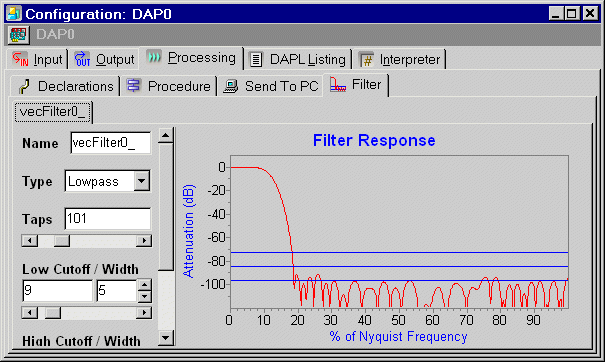This screenshot has width=605, height=362.
Task: Click the Filter tab graph icon
Action: tap(338, 84)
